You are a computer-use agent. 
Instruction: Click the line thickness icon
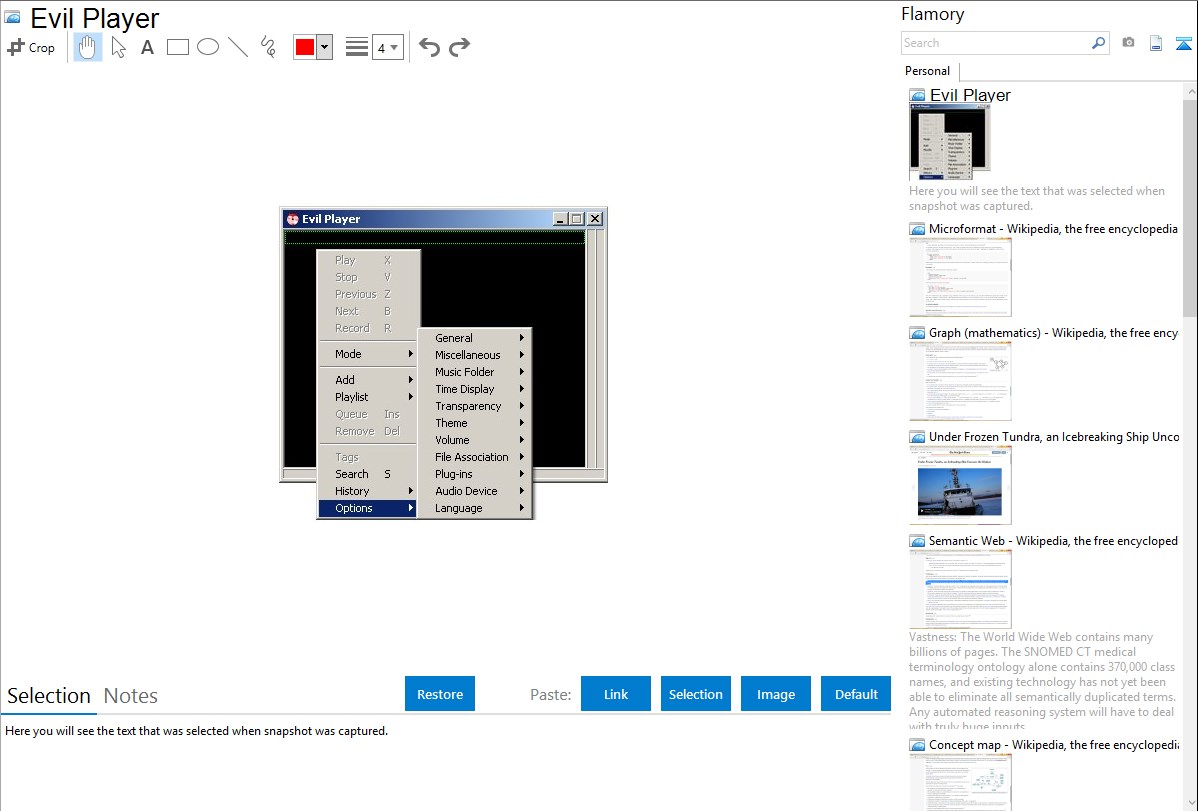(357, 47)
